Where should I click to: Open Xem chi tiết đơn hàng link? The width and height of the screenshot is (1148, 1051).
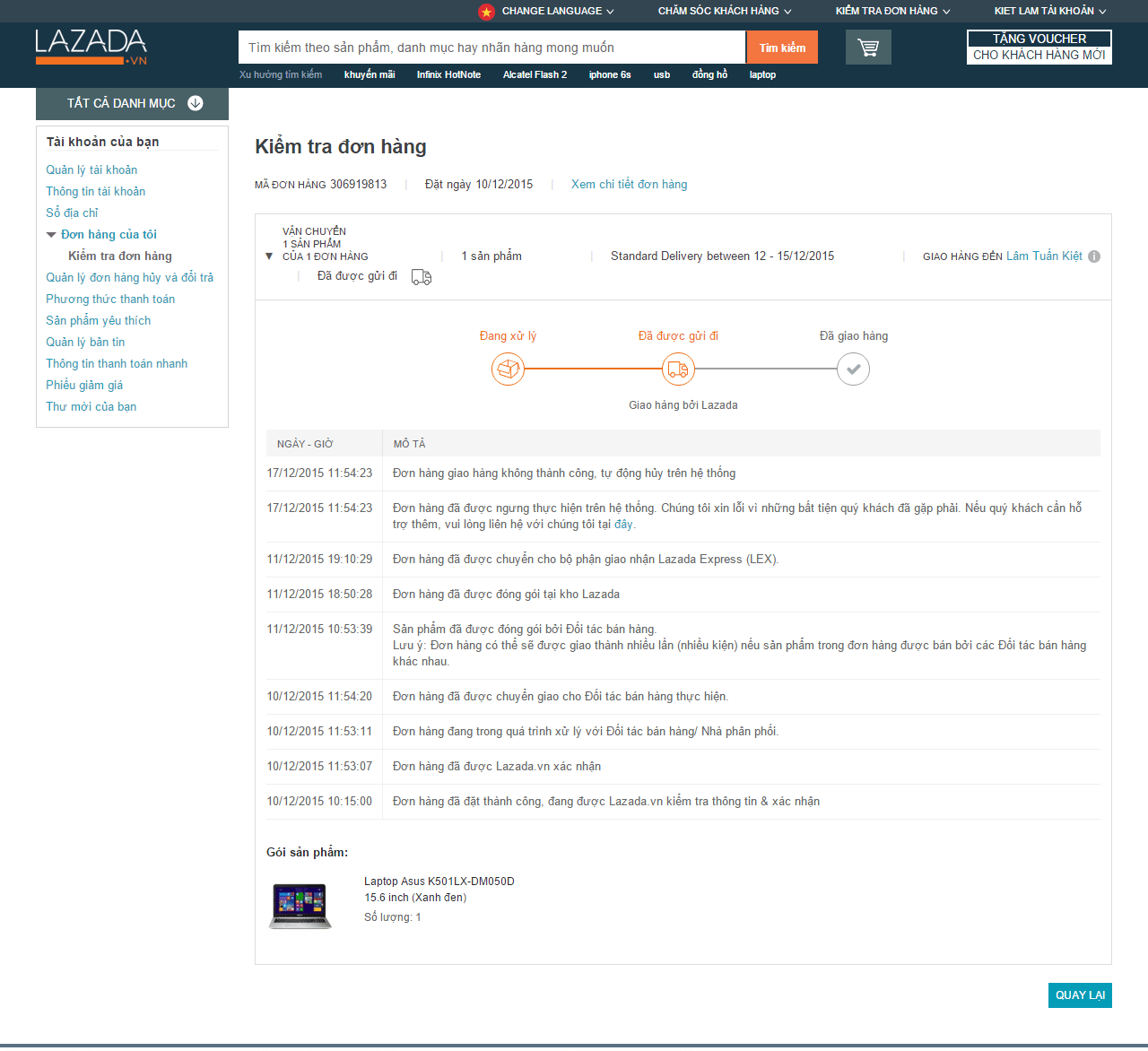(x=629, y=184)
